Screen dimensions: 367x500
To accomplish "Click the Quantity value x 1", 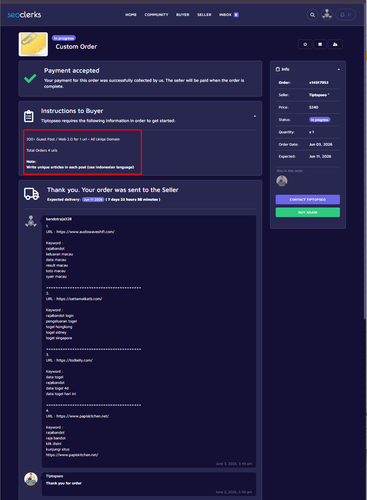I will coord(312,132).
